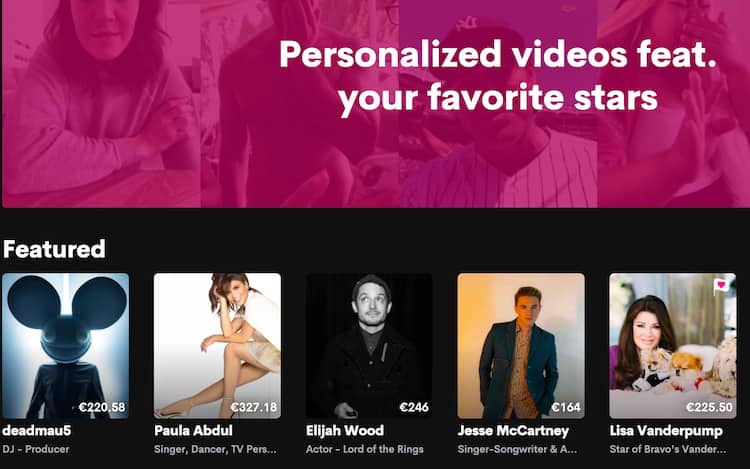The width and height of the screenshot is (750, 469).
Task: Click the €246 price on Elijah Wood
Action: (414, 407)
